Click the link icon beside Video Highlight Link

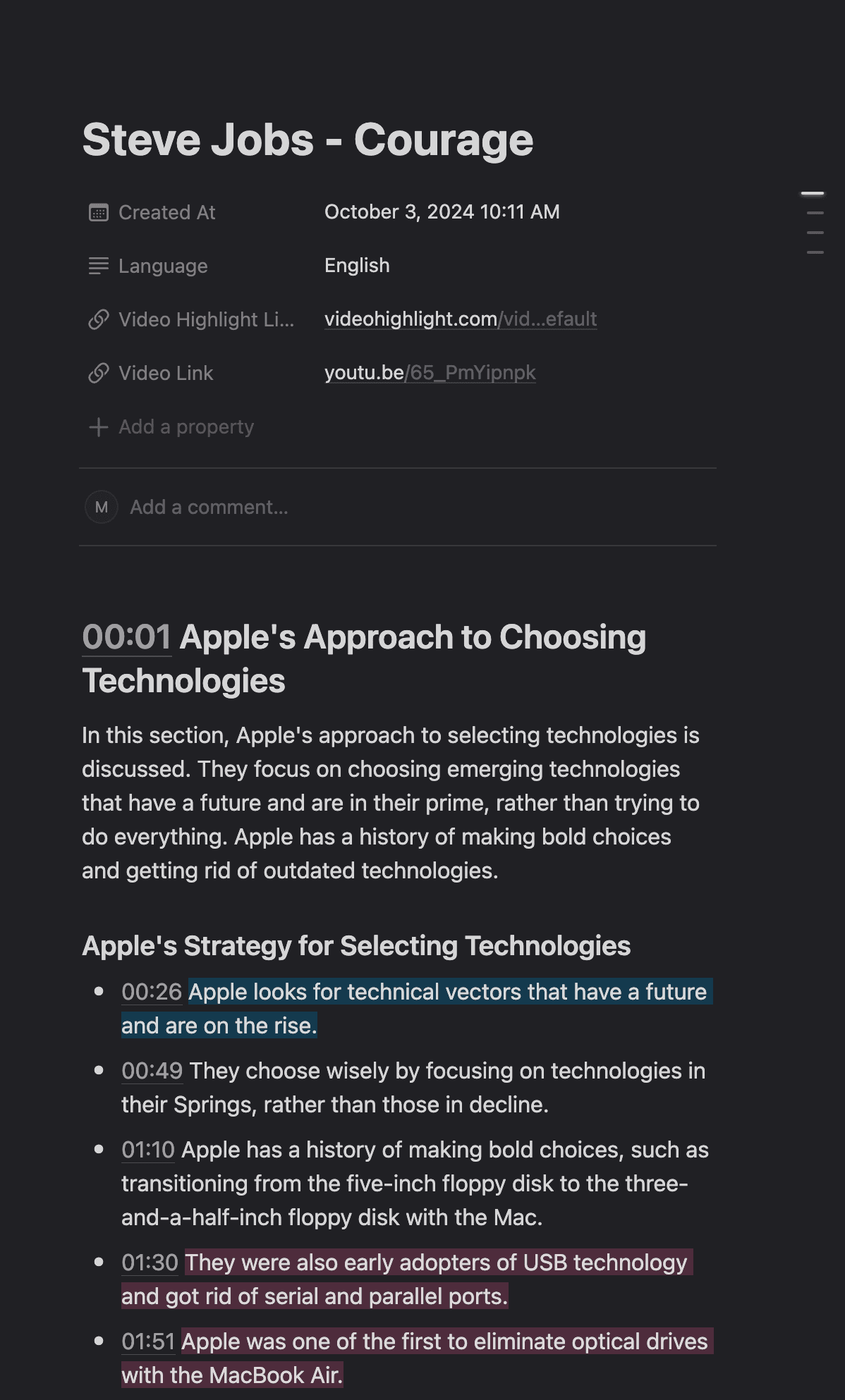pos(99,319)
